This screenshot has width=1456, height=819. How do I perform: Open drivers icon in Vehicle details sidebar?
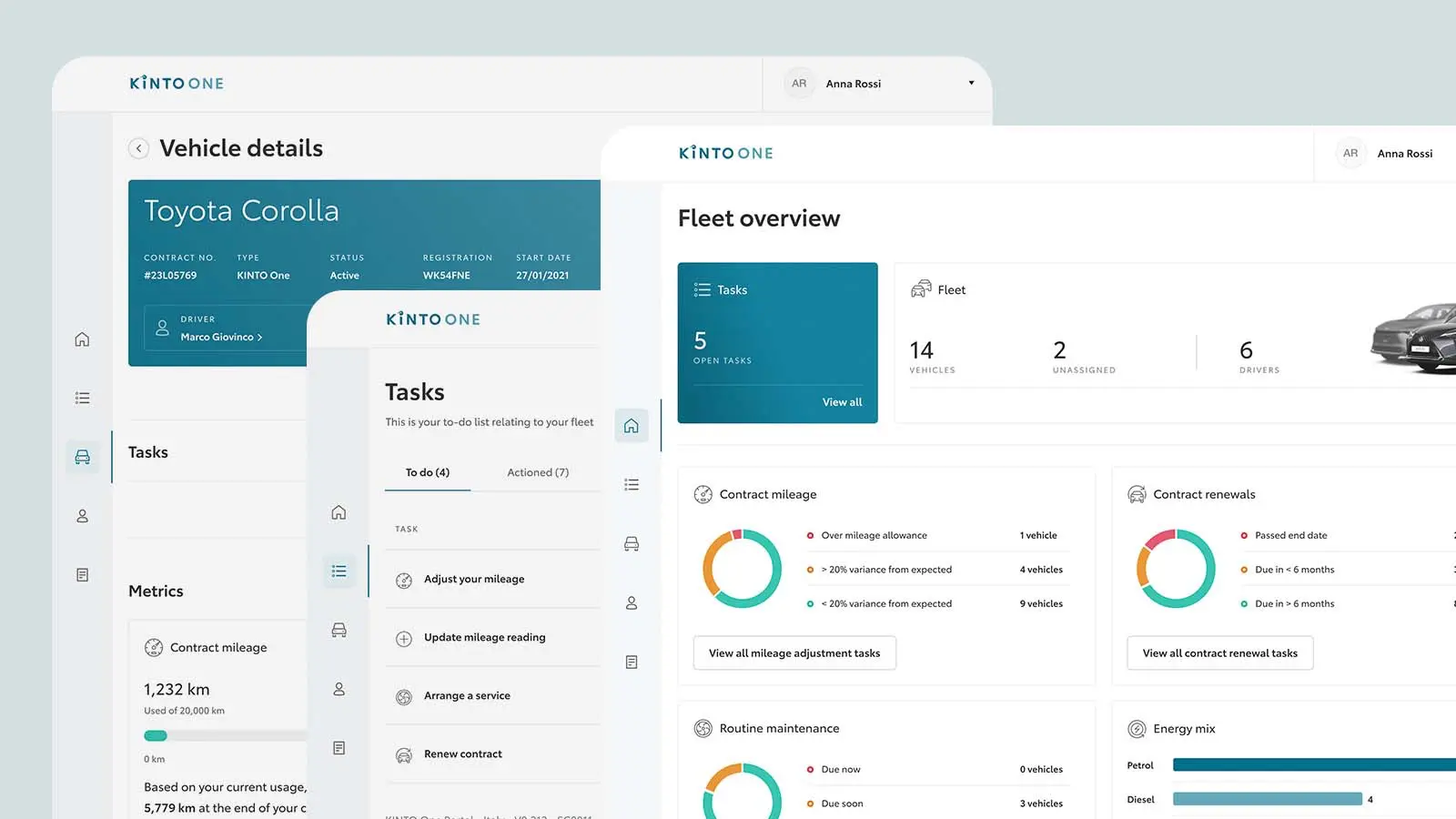82,516
